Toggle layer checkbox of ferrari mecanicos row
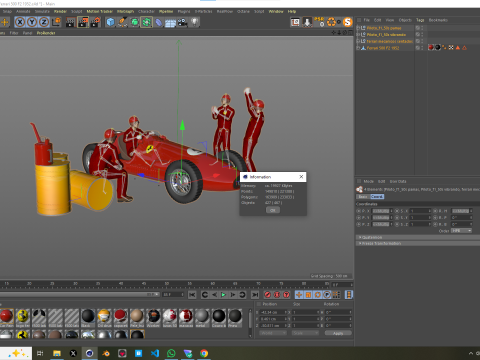Viewport: 480px width, 360px height. coord(418,41)
